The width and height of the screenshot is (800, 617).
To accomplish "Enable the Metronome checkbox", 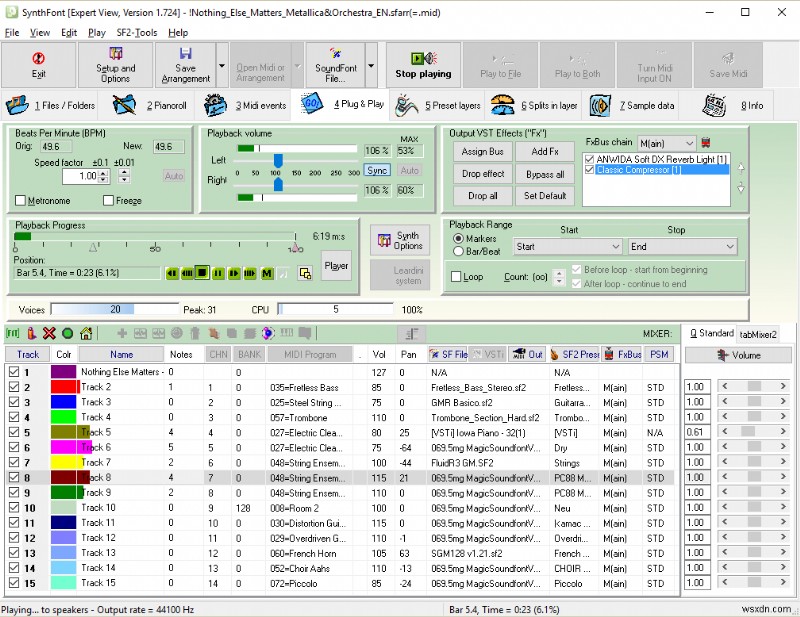I will [x=21, y=200].
